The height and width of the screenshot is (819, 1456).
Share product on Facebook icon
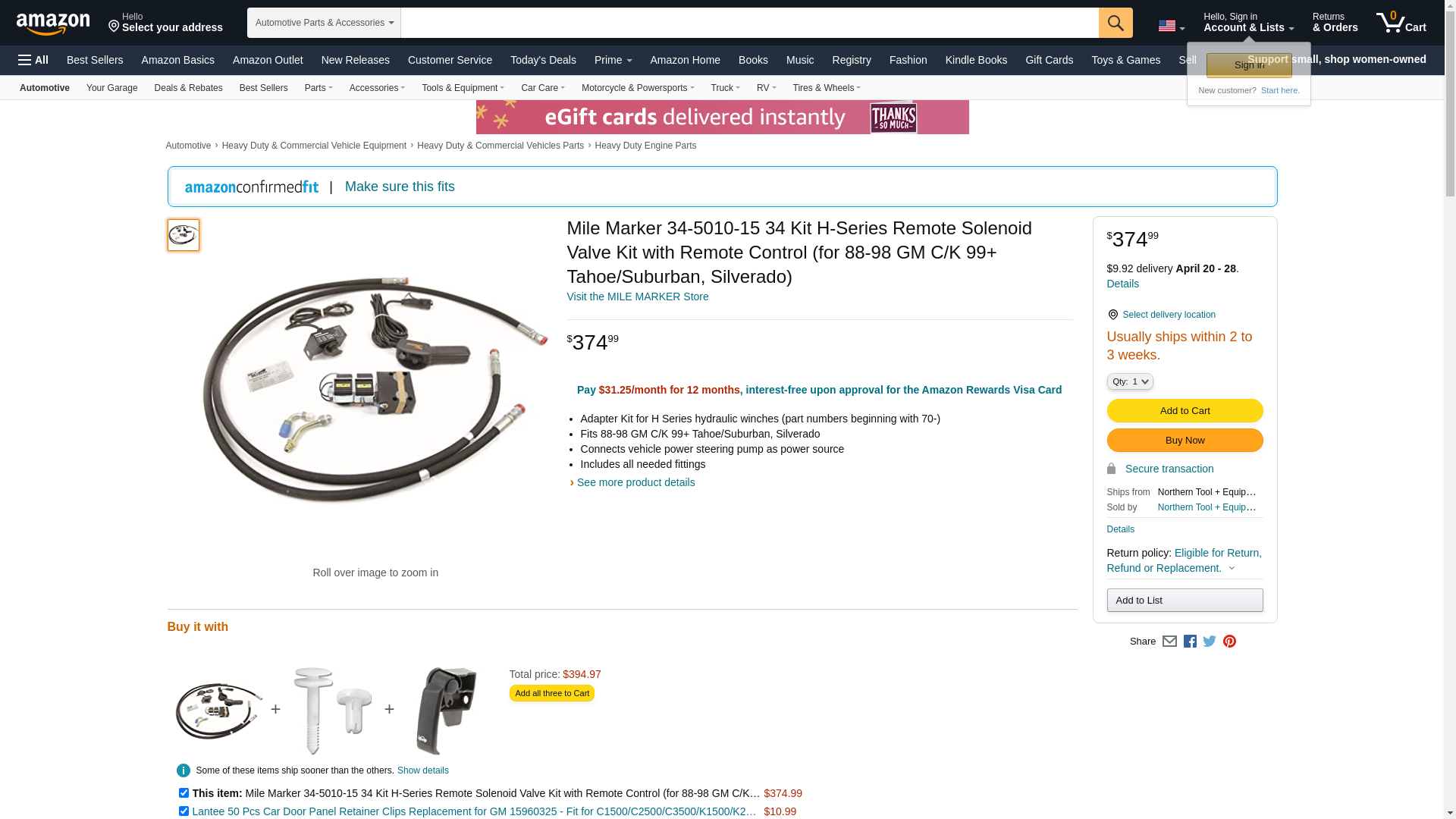1190,642
